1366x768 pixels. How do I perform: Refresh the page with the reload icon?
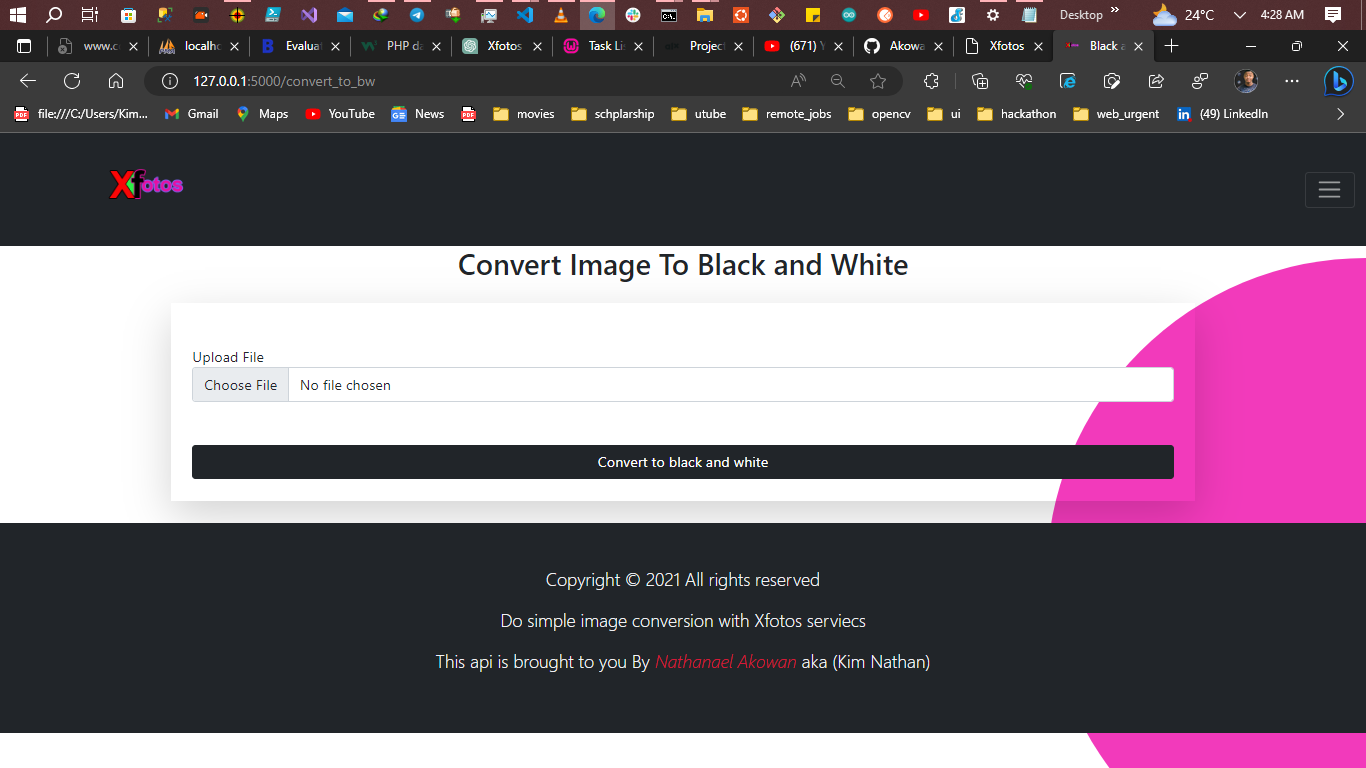[x=72, y=81]
